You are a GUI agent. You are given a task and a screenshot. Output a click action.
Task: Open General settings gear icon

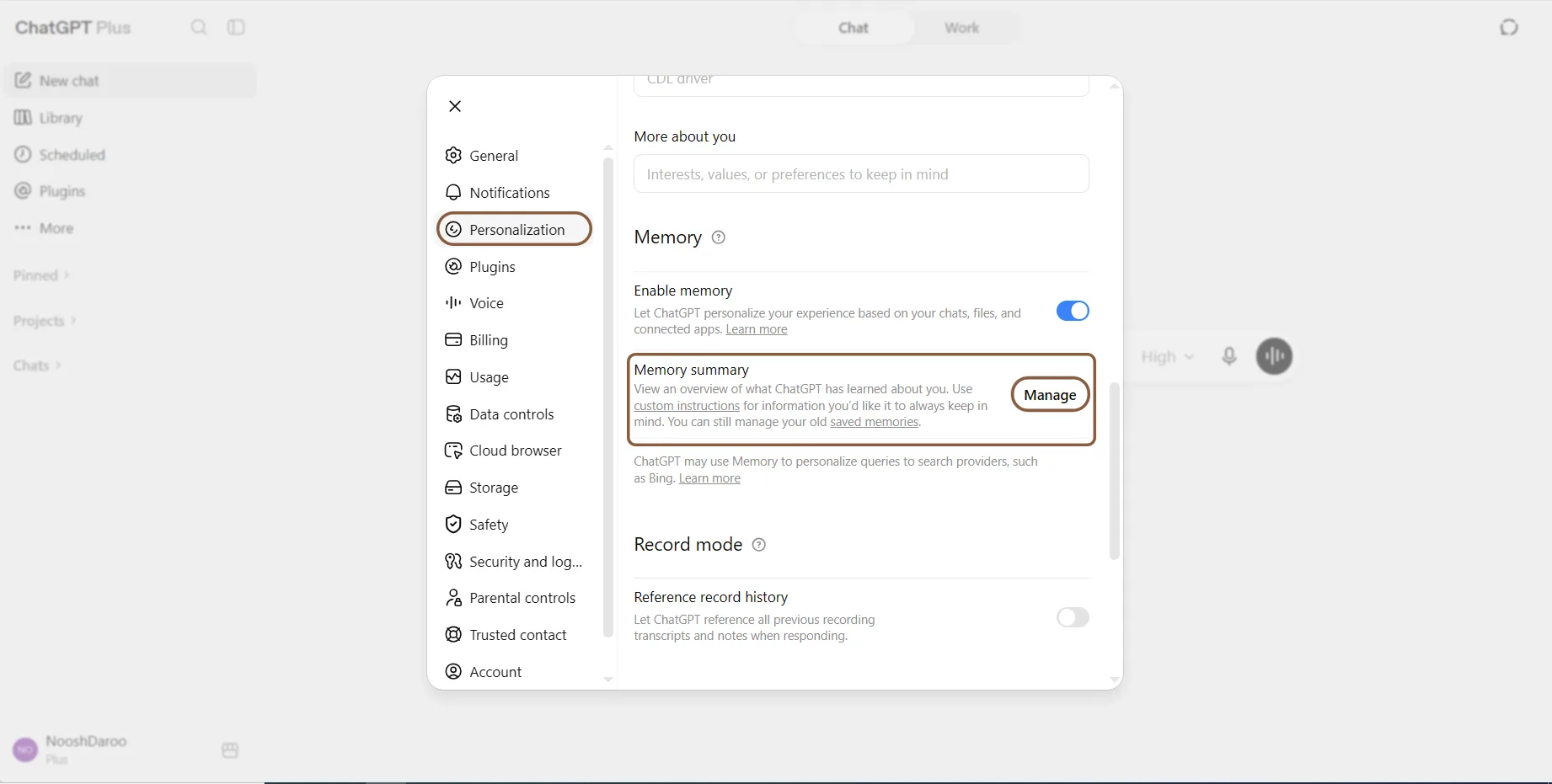click(453, 156)
